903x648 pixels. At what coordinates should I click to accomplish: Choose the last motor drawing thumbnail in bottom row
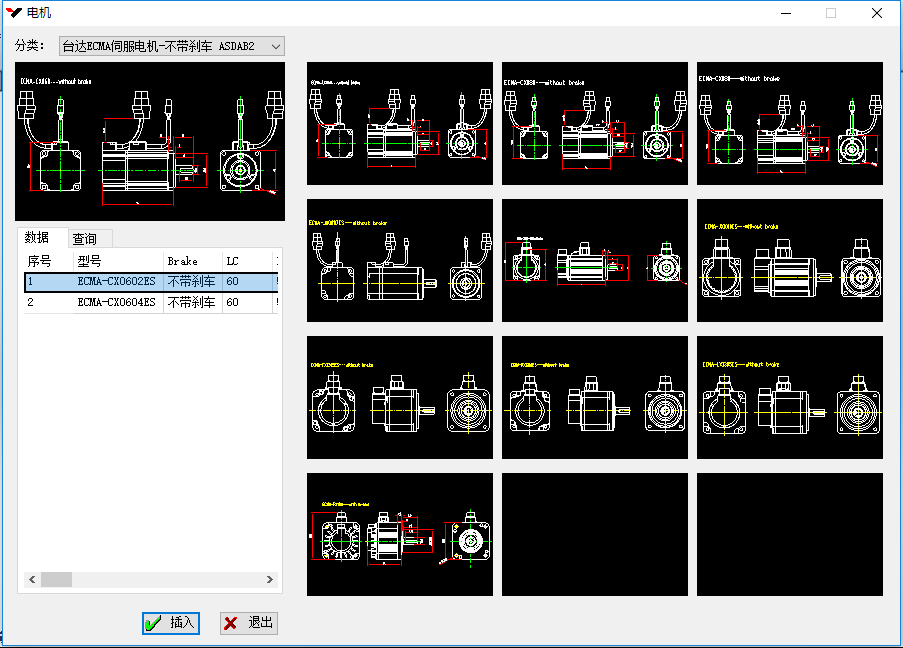[400, 534]
